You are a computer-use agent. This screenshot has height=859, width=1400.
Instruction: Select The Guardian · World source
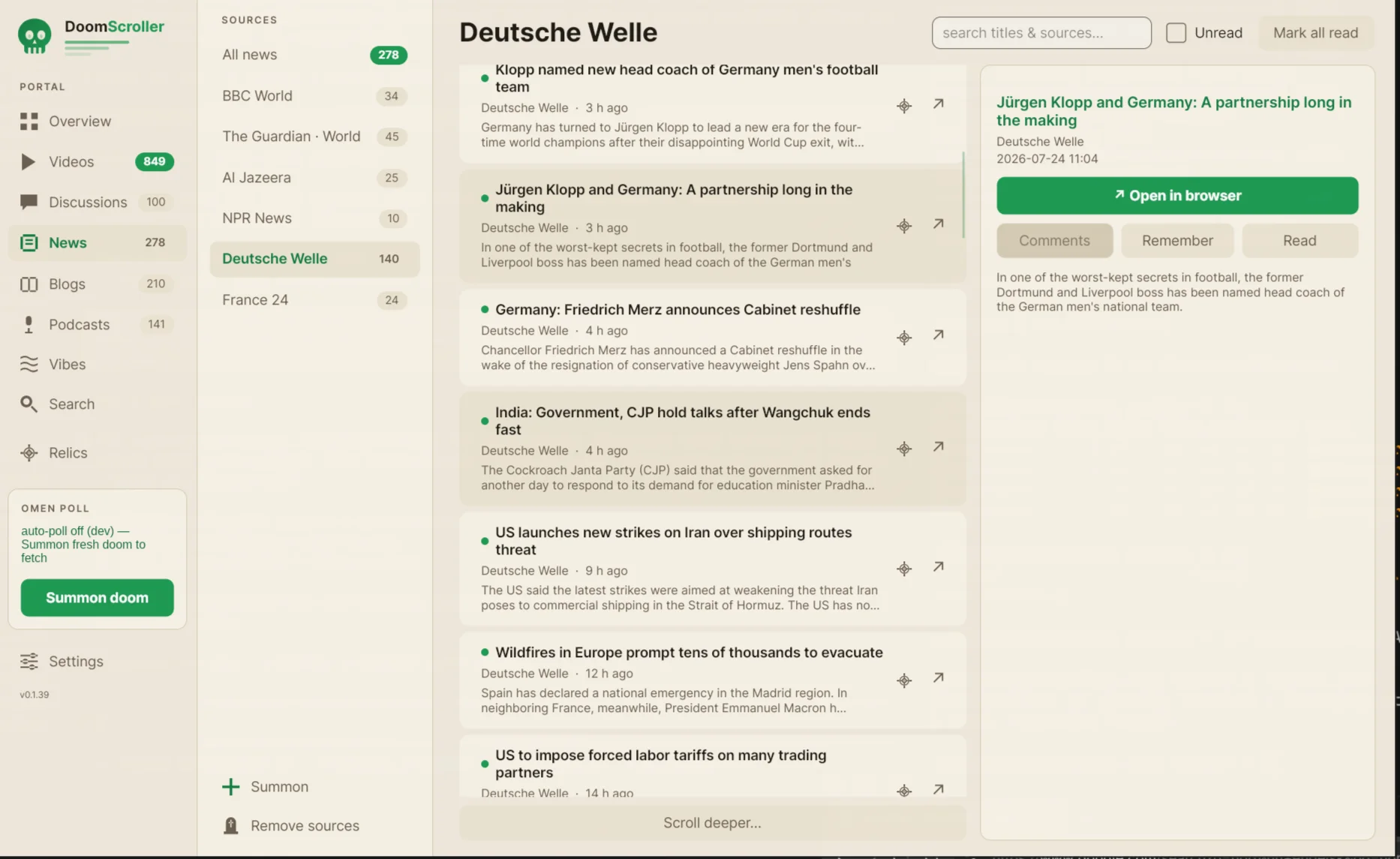tap(314, 137)
